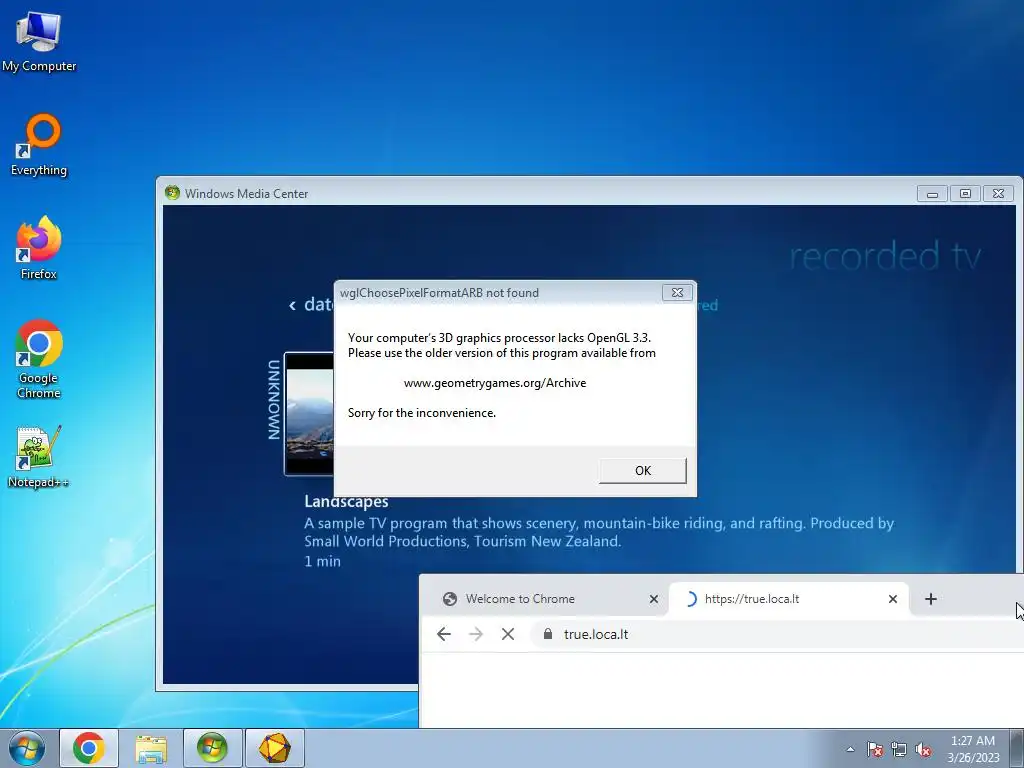Maximize the Windows Media Center window
The width and height of the screenshot is (1024, 768).
[x=965, y=193]
